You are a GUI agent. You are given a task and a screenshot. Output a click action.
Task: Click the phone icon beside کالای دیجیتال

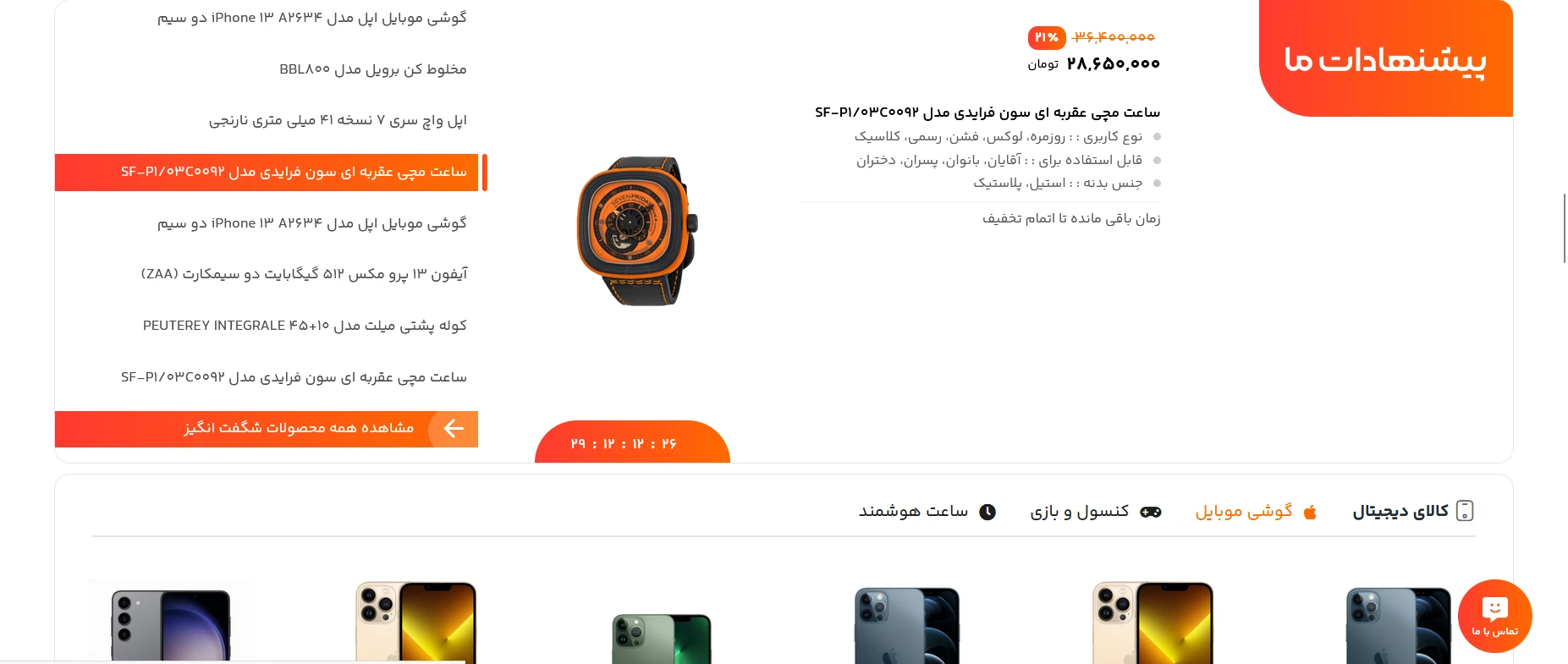point(1465,511)
